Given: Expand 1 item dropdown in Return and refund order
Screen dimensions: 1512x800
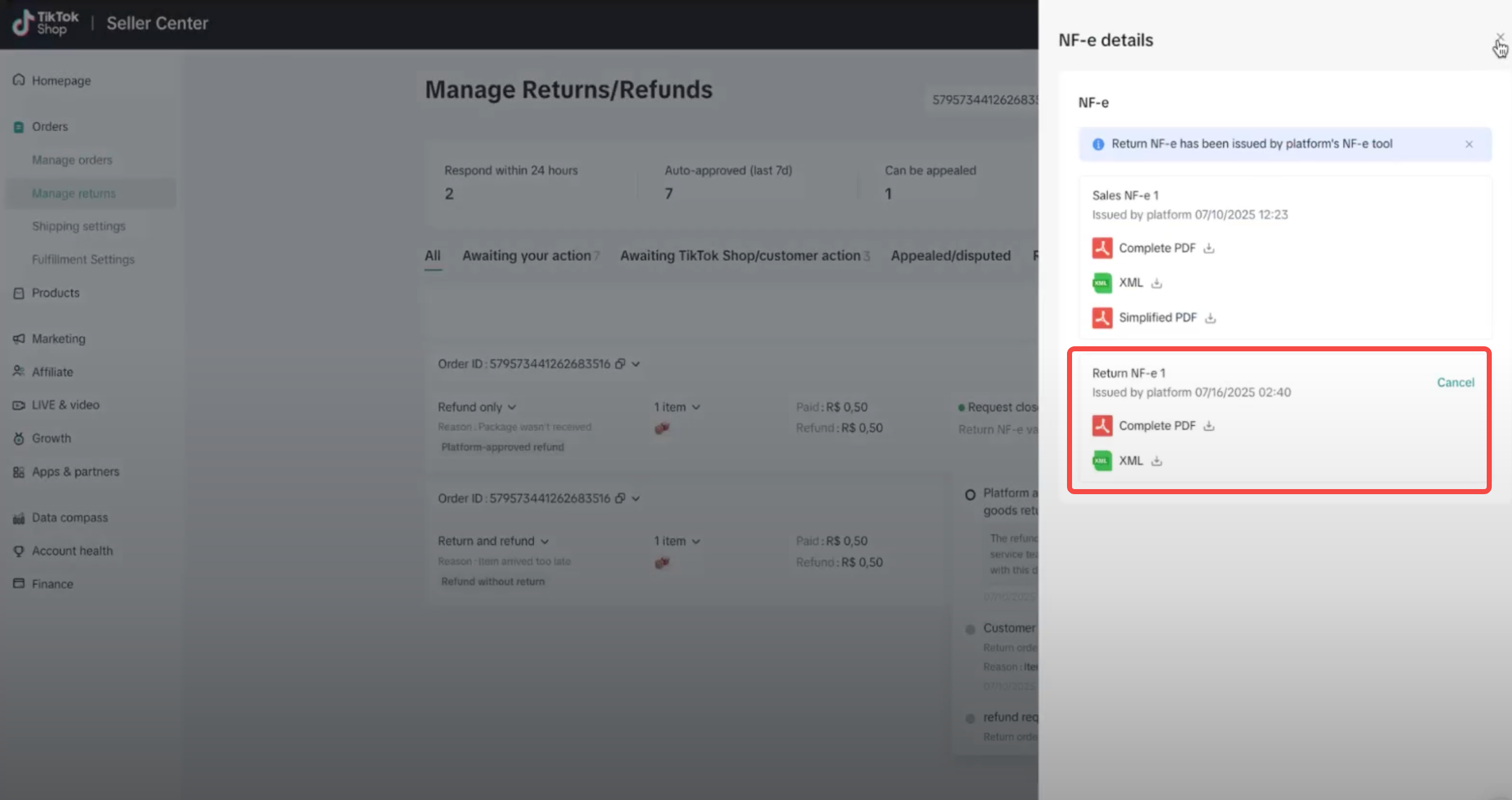Looking at the screenshot, I should [x=677, y=541].
